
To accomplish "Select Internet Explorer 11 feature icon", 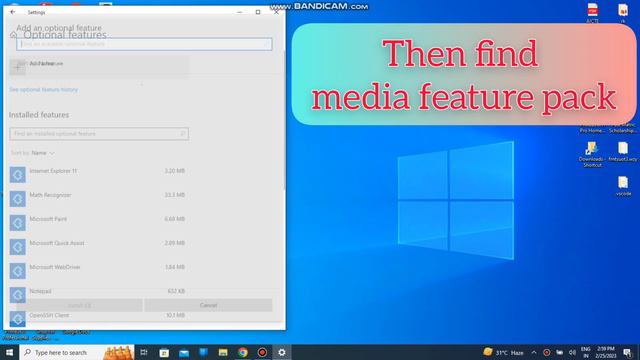I will tap(18, 175).
